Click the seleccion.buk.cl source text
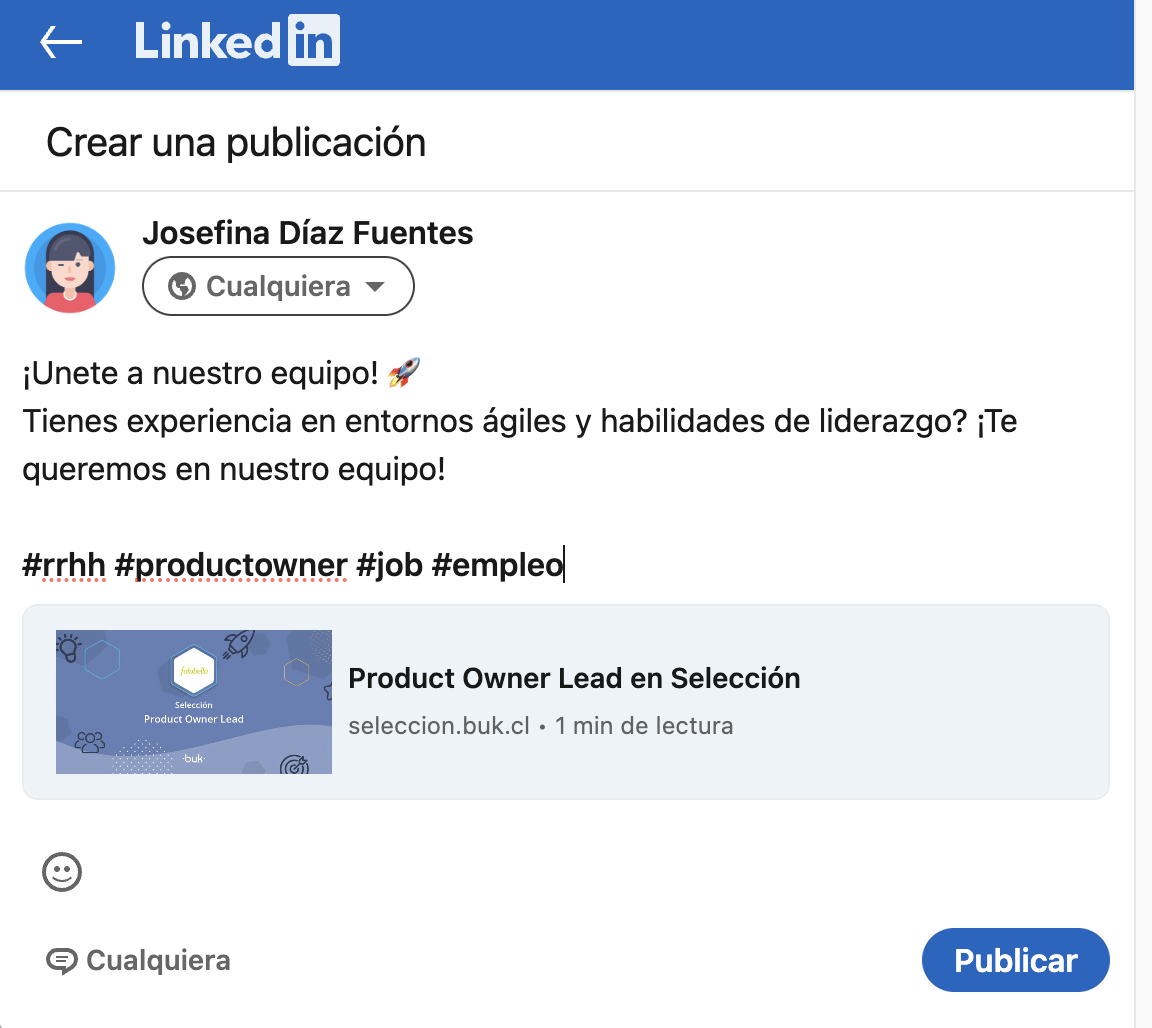Screen dimensions: 1152x1028 pos(438,726)
